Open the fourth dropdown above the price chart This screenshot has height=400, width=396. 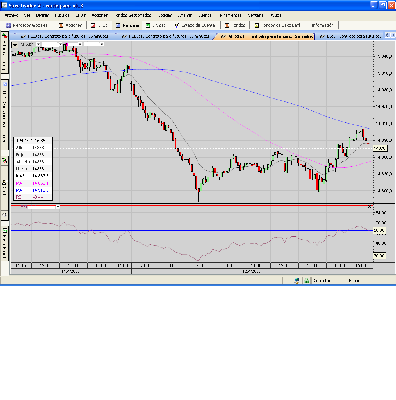coord(93,44)
